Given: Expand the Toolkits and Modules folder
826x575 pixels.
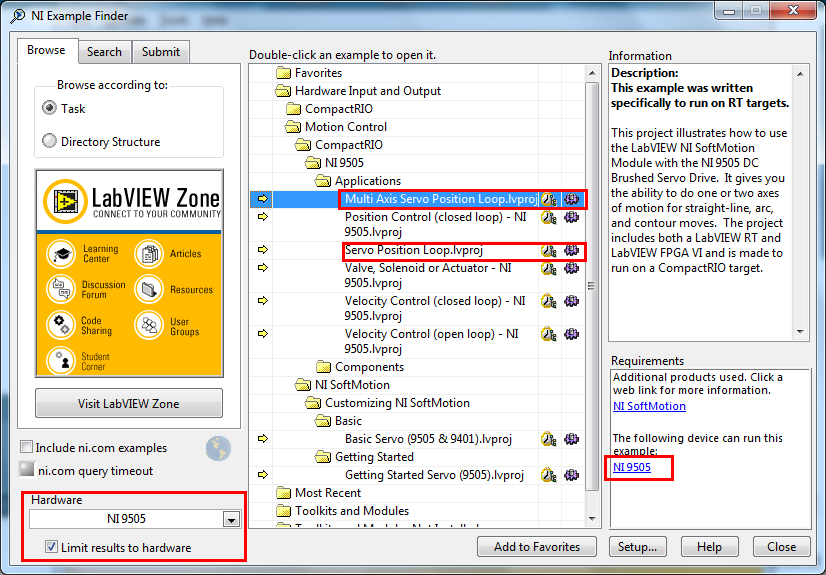Looking at the screenshot, I should coord(283,511).
